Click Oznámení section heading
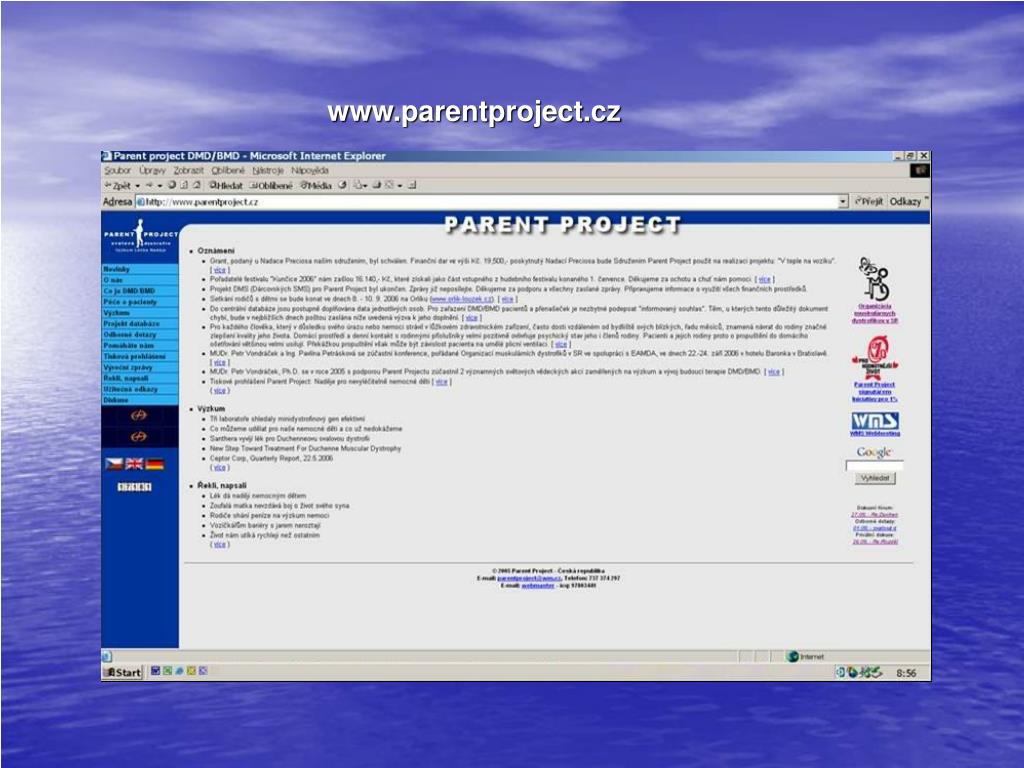Viewport: 1024px width, 768px height. 216,250
